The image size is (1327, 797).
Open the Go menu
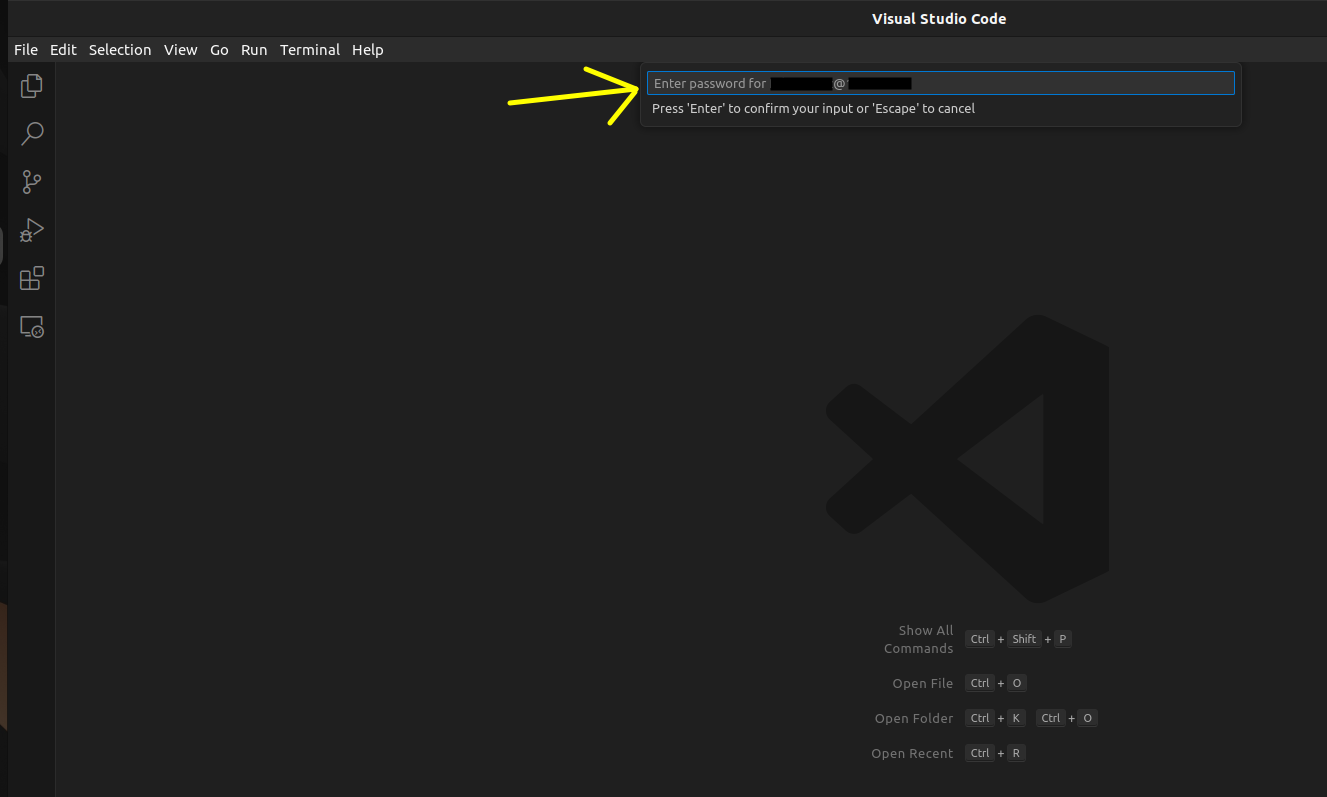coord(219,50)
